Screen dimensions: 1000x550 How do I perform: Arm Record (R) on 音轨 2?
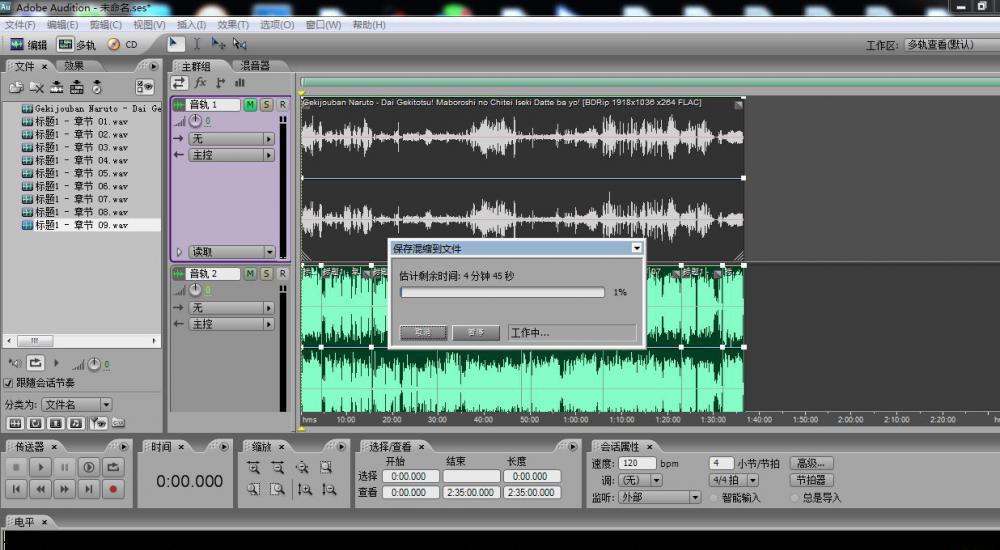(282, 274)
